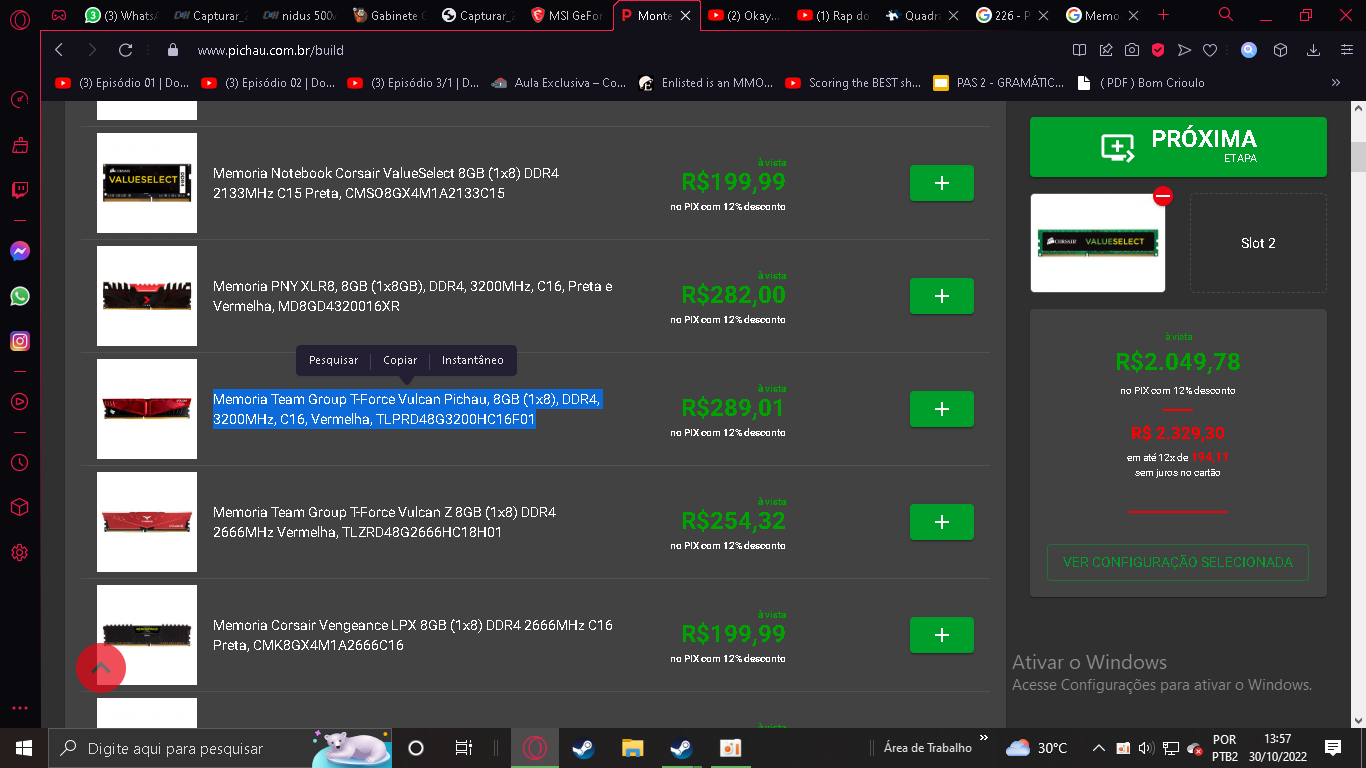Image resolution: width=1366 pixels, height=768 pixels.
Task: Open Steam from the taskbar
Action: tap(583, 748)
